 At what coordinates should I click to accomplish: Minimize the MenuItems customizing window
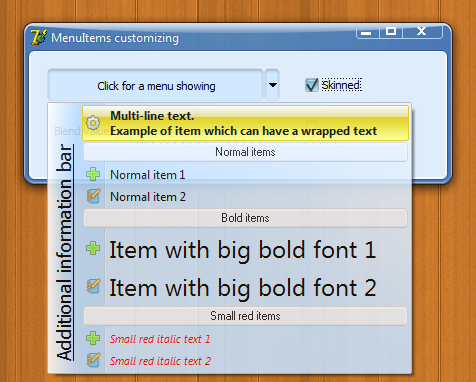(367, 32)
